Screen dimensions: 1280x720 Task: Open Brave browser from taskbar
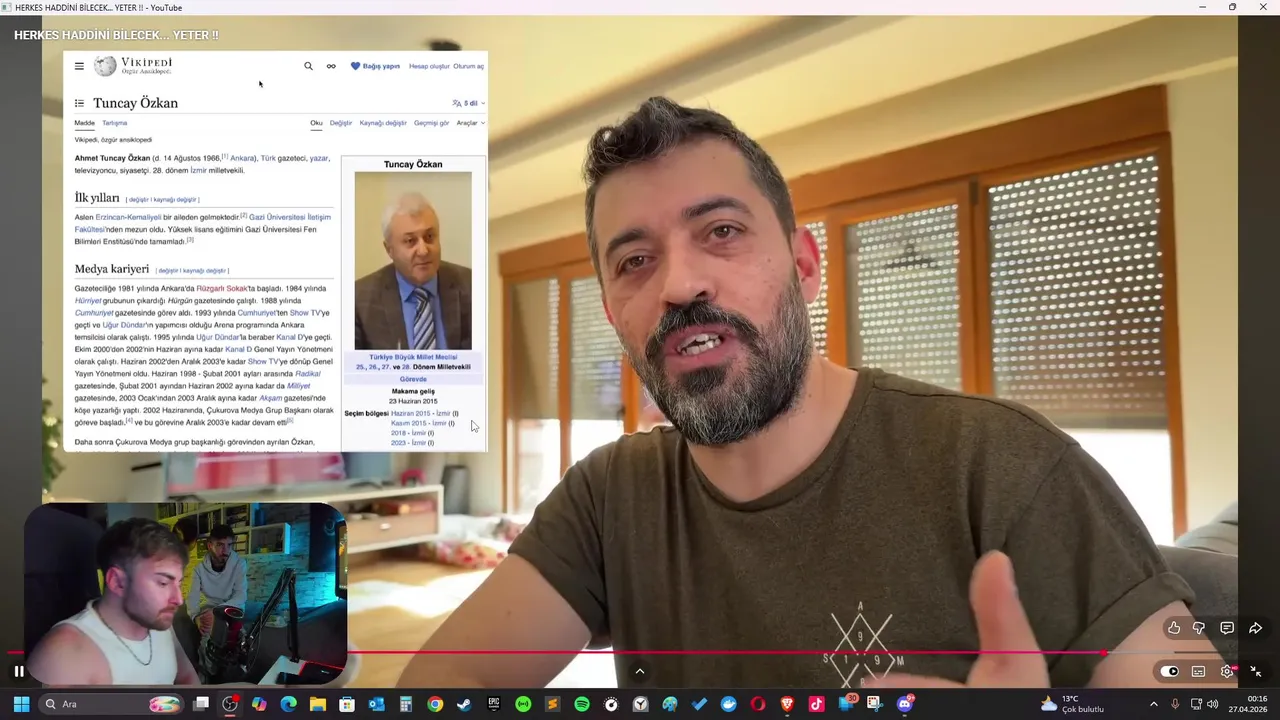(x=787, y=704)
